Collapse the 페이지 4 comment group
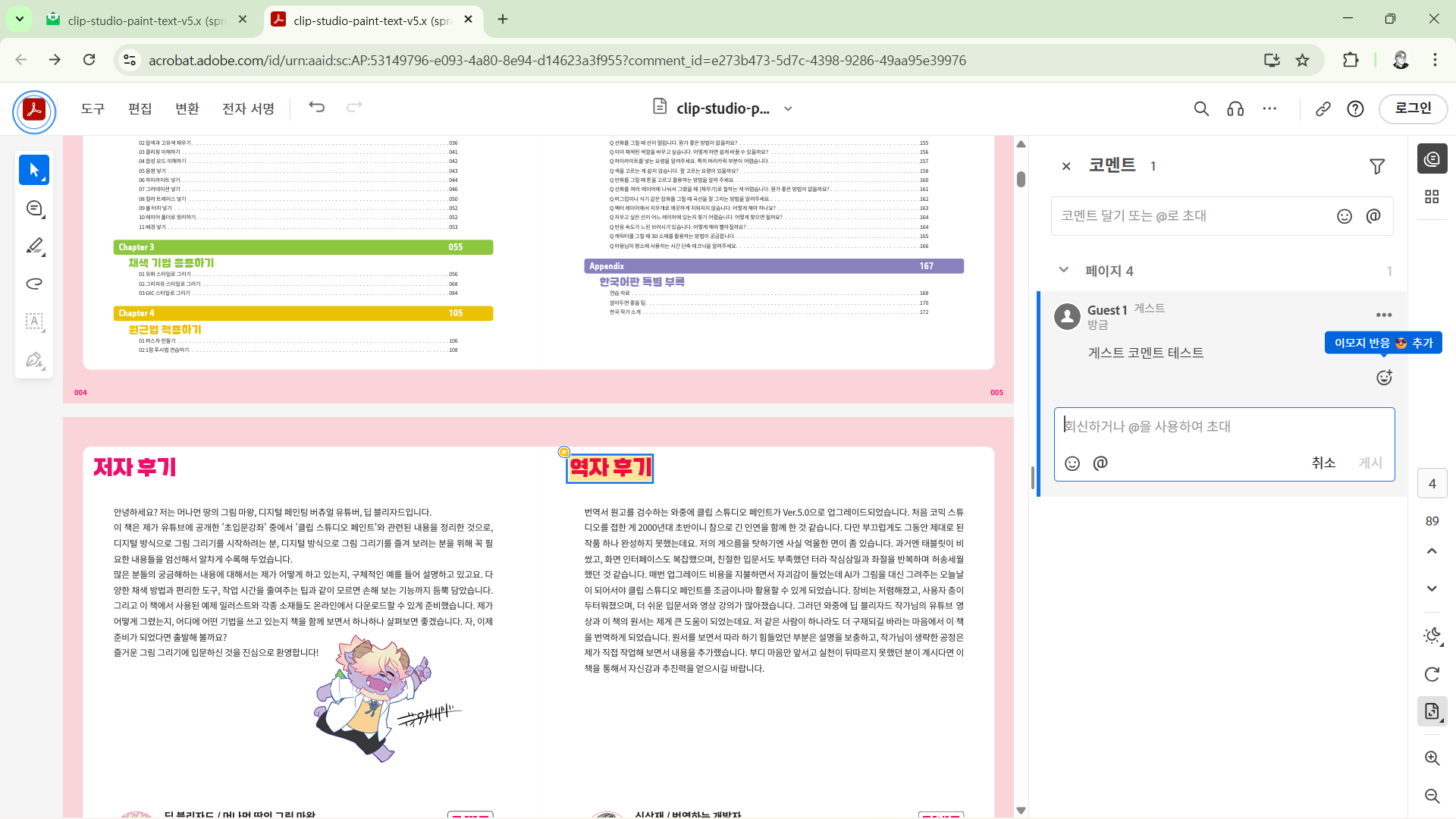Viewport: 1456px width, 819px height. point(1064,271)
